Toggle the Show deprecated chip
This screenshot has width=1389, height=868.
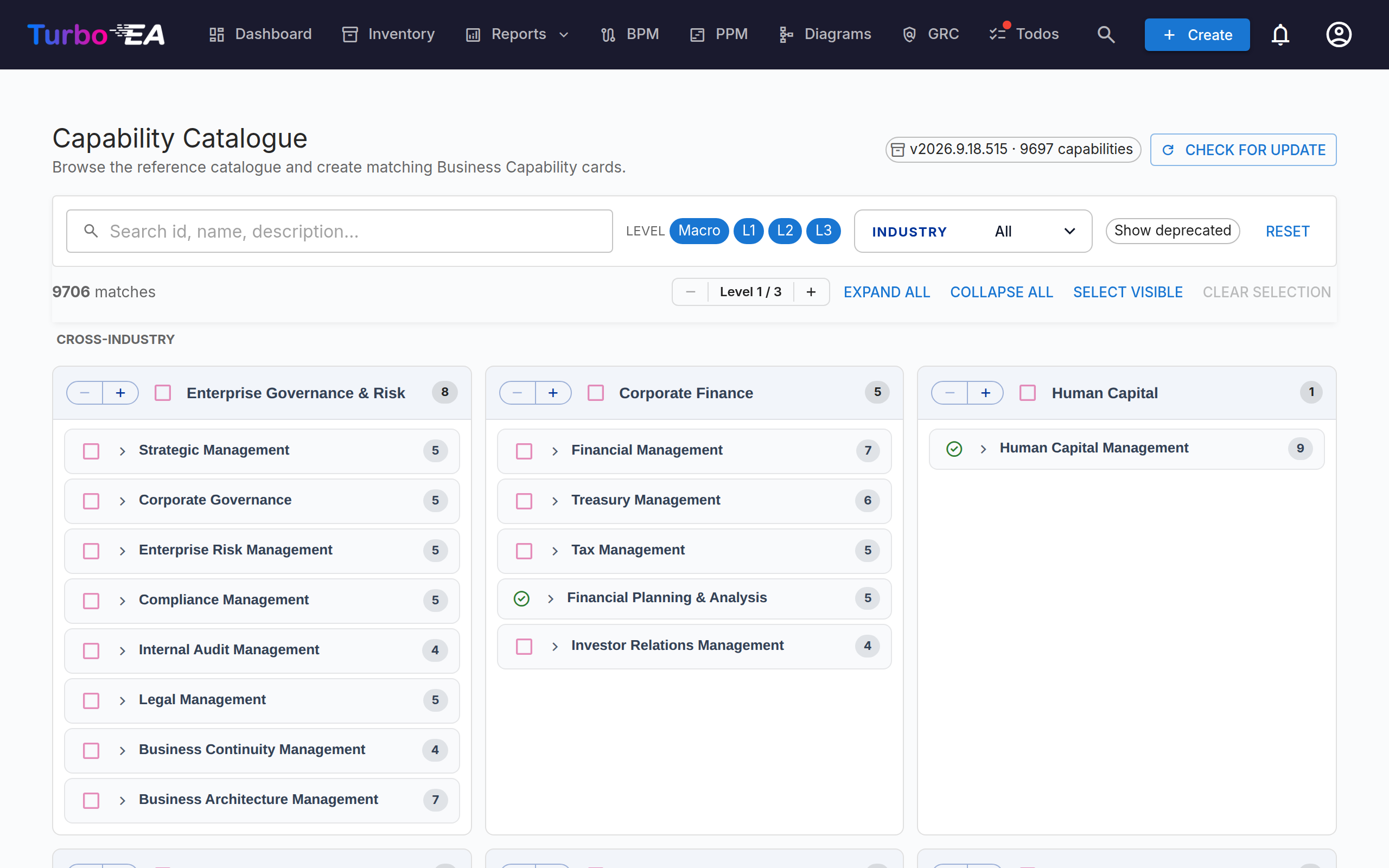pyautogui.click(x=1172, y=231)
